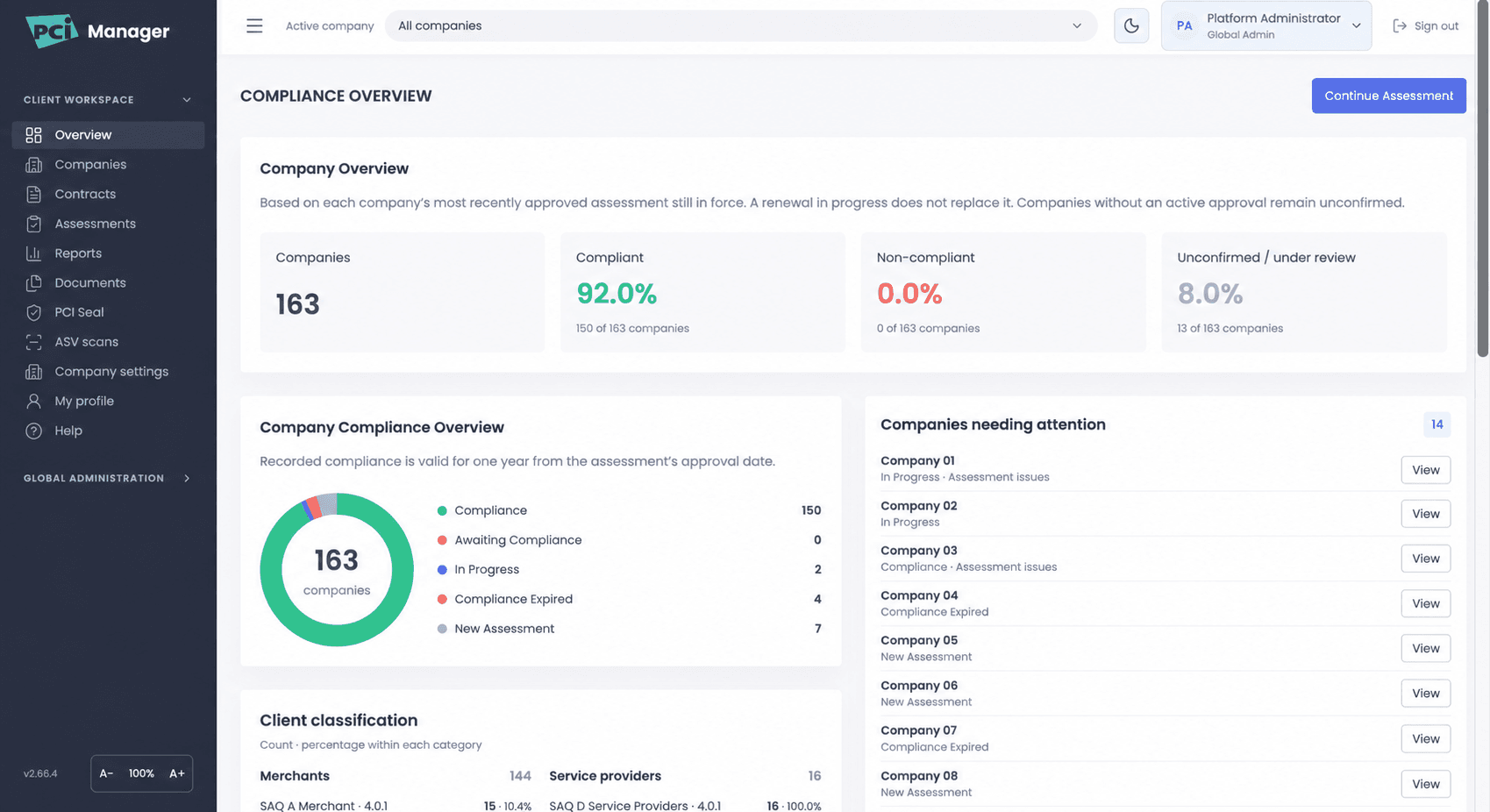
Task: Collapse the Client Workspace section
Action: click(x=108, y=100)
